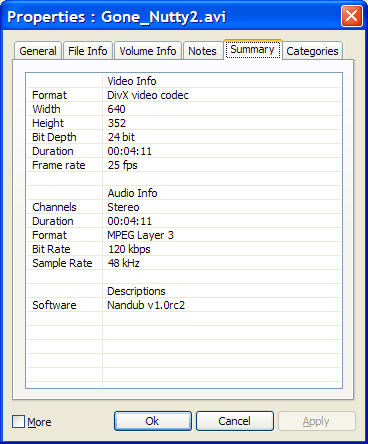The height and width of the screenshot is (444, 368).
Task: Go to the Categories tab
Action: click(312, 51)
